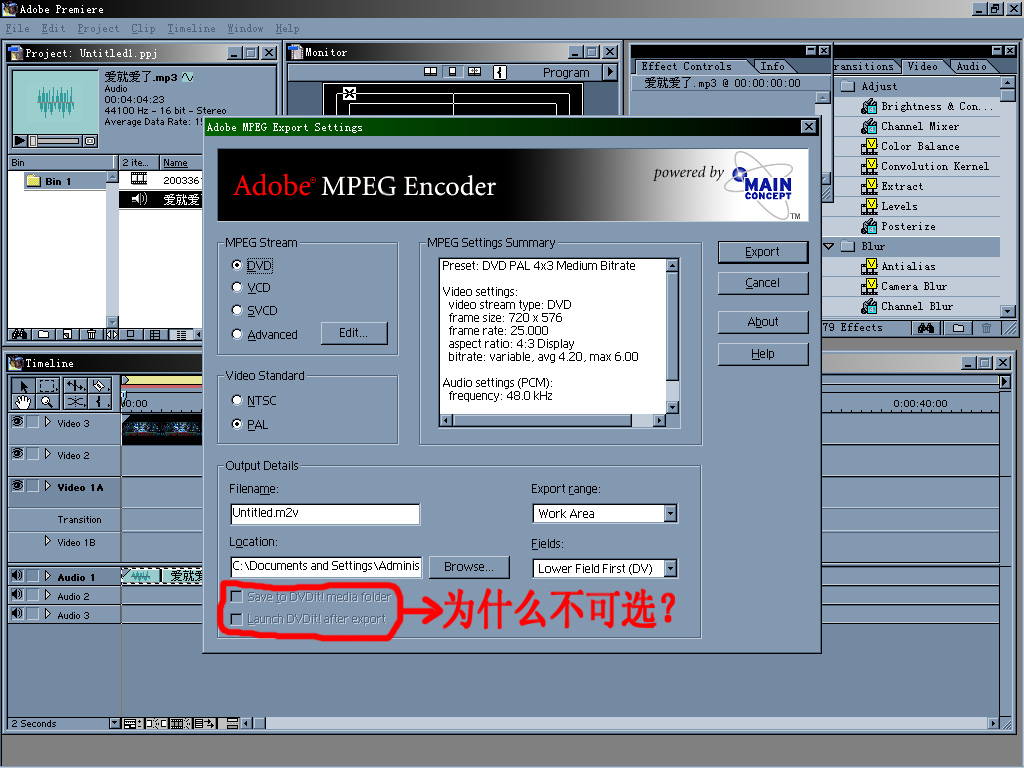Select the Range Select marquee tool

[48, 385]
